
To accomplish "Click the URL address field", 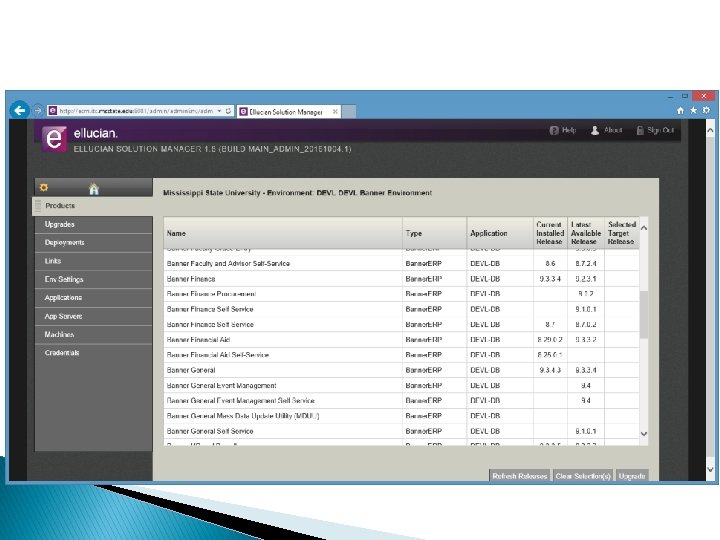I will point(136,111).
